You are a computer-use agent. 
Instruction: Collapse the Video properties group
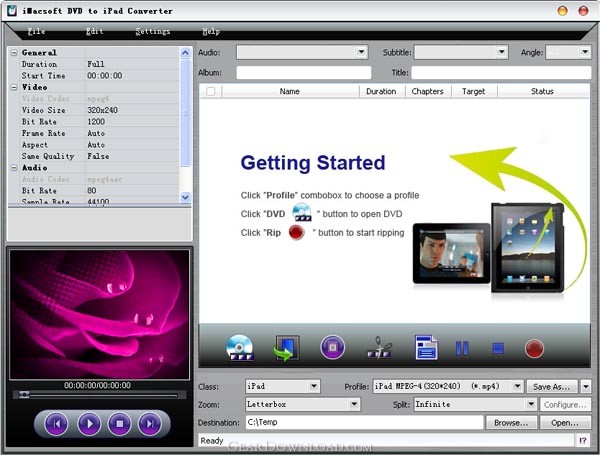coord(13,86)
